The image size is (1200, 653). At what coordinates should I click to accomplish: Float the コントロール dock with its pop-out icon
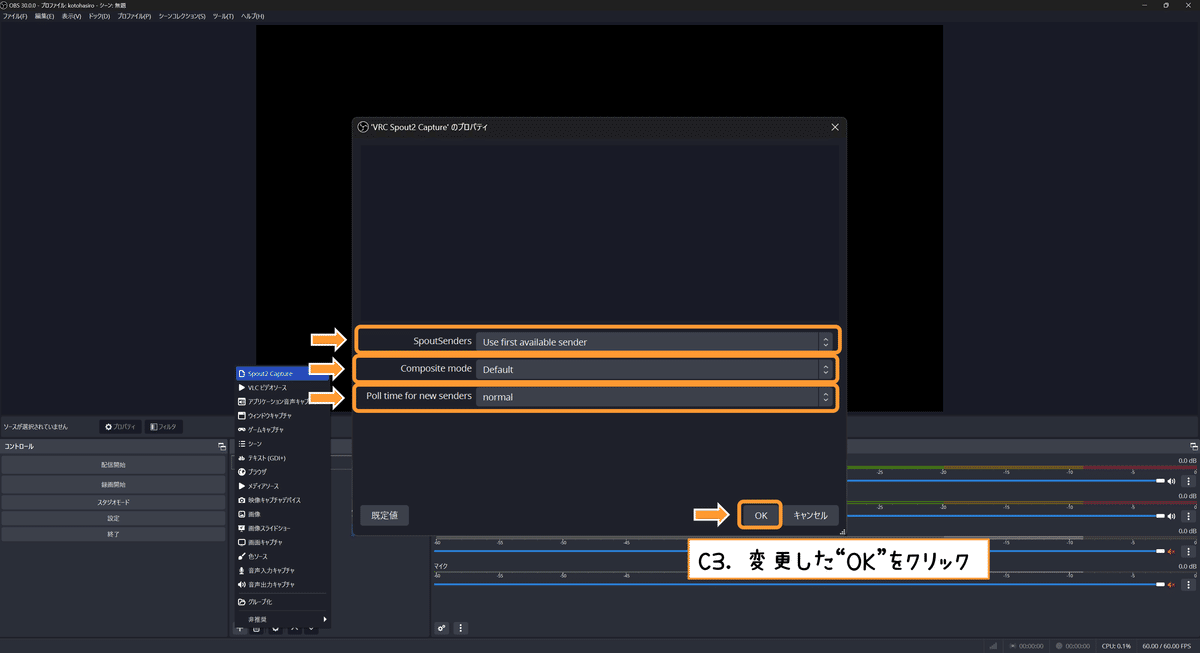click(x=222, y=446)
